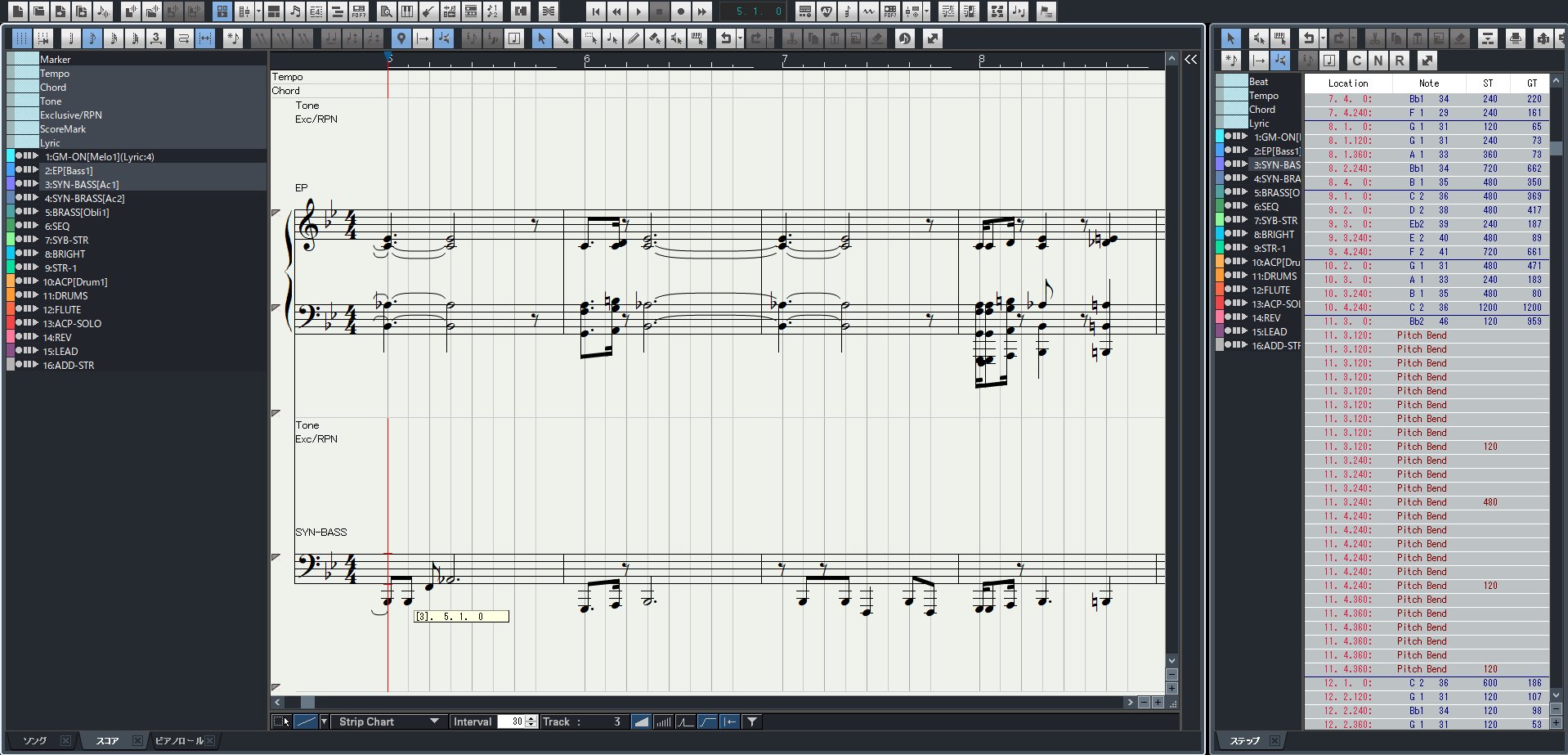The height and width of the screenshot is (755, 1568).
Task: Open the line tool dropdown arrow in strip chart bar
Action: [325, 721]
